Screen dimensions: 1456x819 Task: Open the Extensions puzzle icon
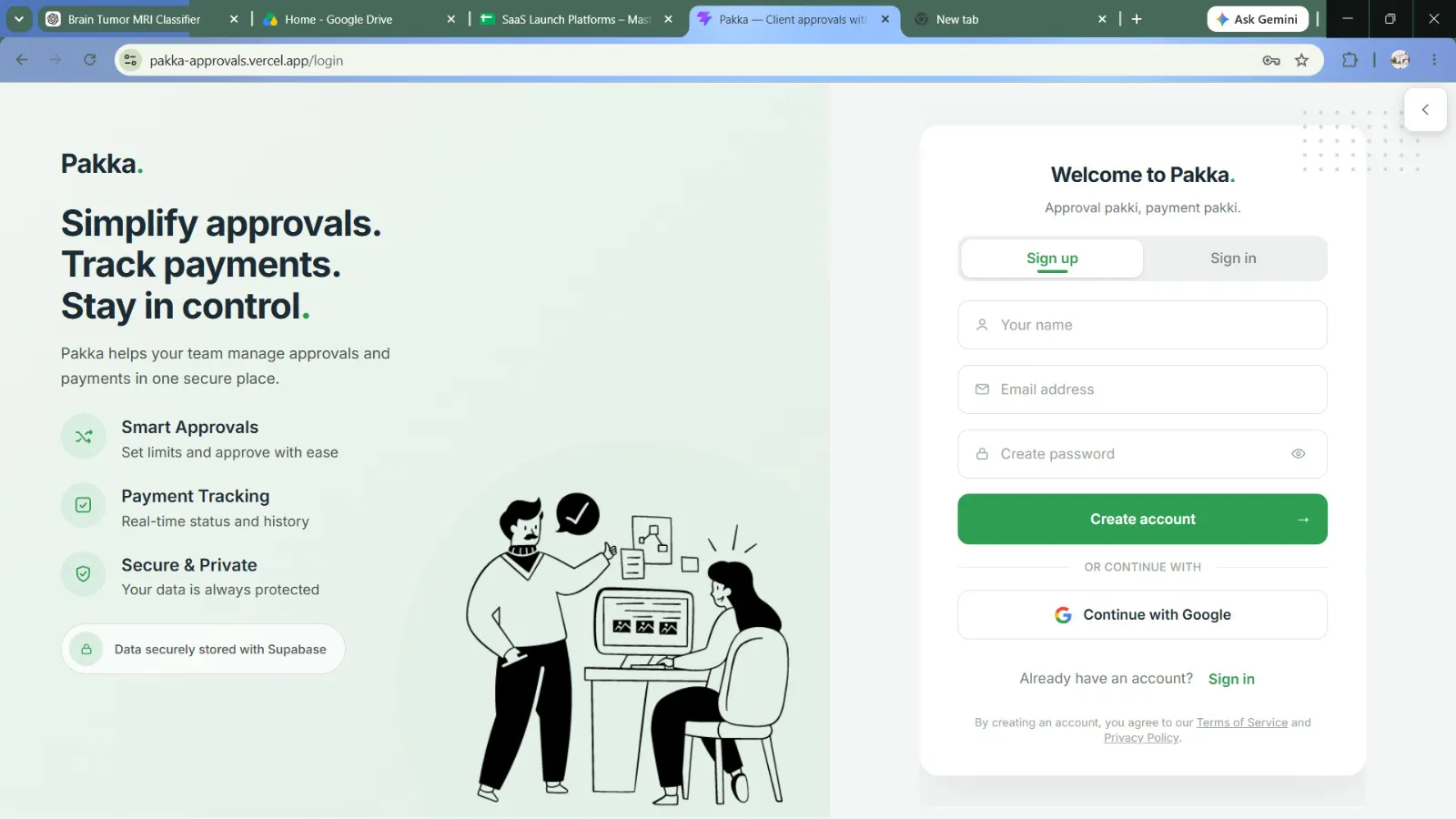(1350, 60)
